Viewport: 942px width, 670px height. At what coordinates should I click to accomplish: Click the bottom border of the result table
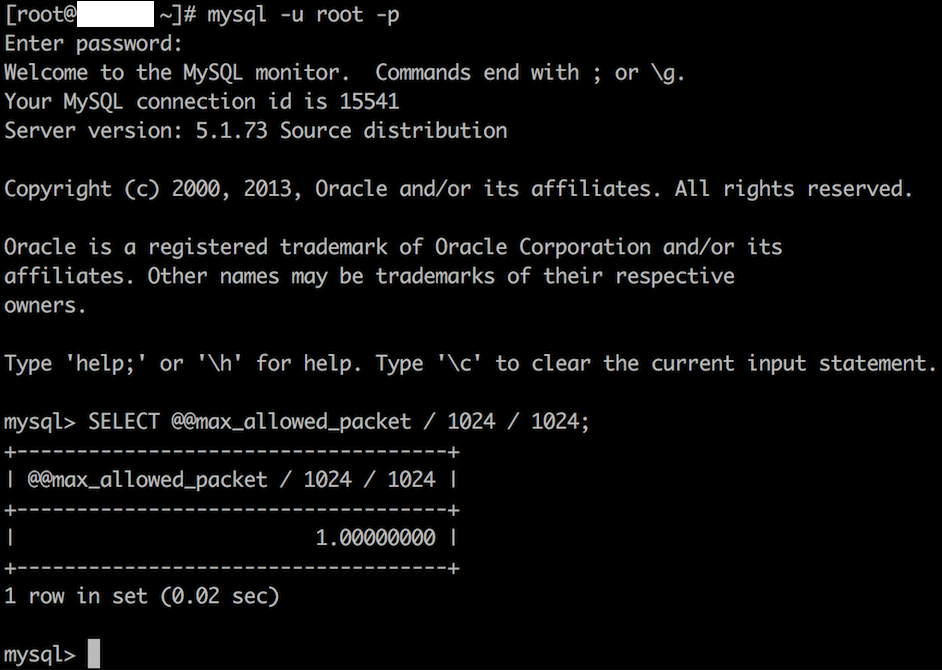232,568
